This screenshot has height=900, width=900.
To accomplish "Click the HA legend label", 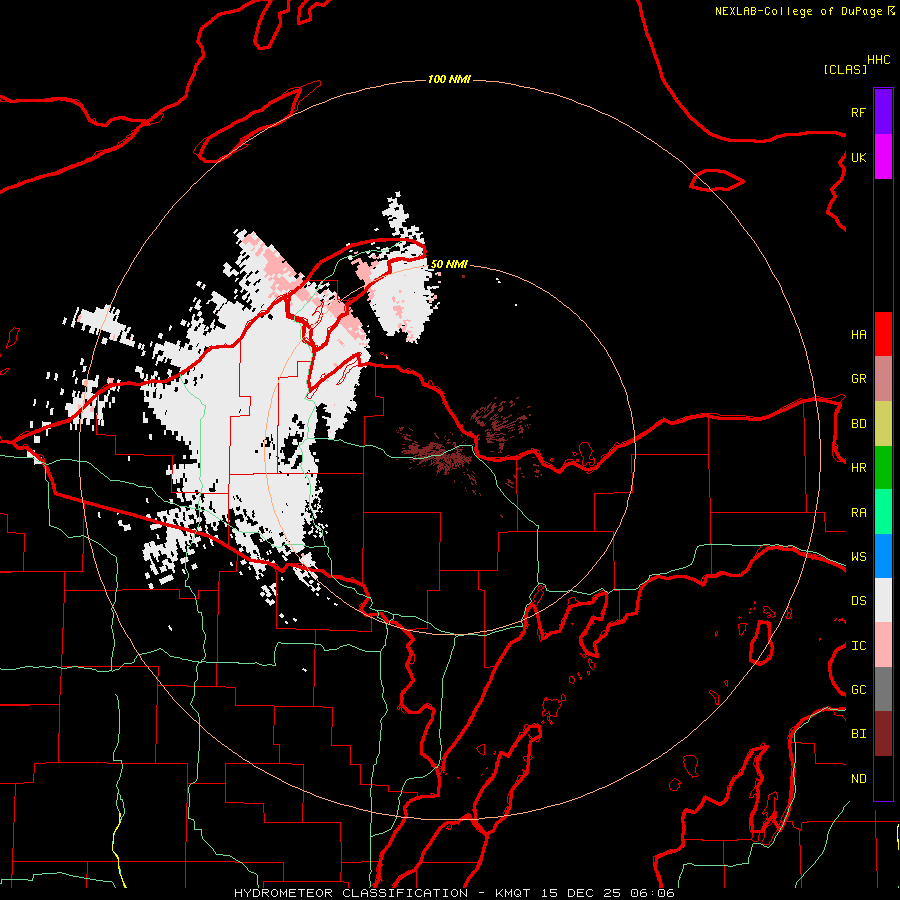I will (x=858, y=334).
